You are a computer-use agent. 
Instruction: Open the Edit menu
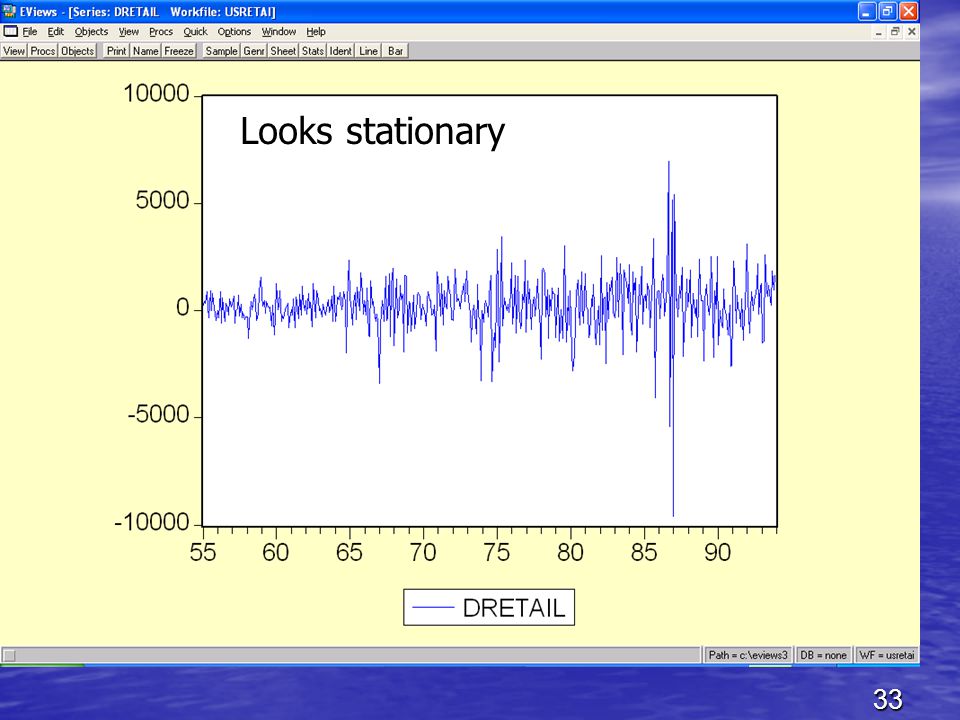pos(55,32)
